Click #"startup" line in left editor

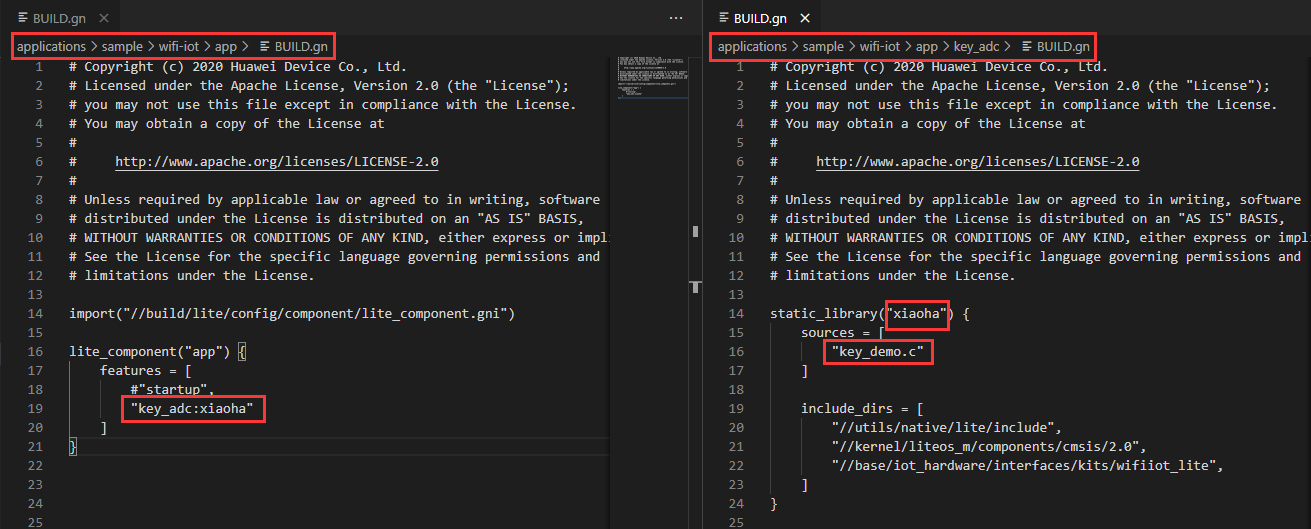(x=172, y=390)
